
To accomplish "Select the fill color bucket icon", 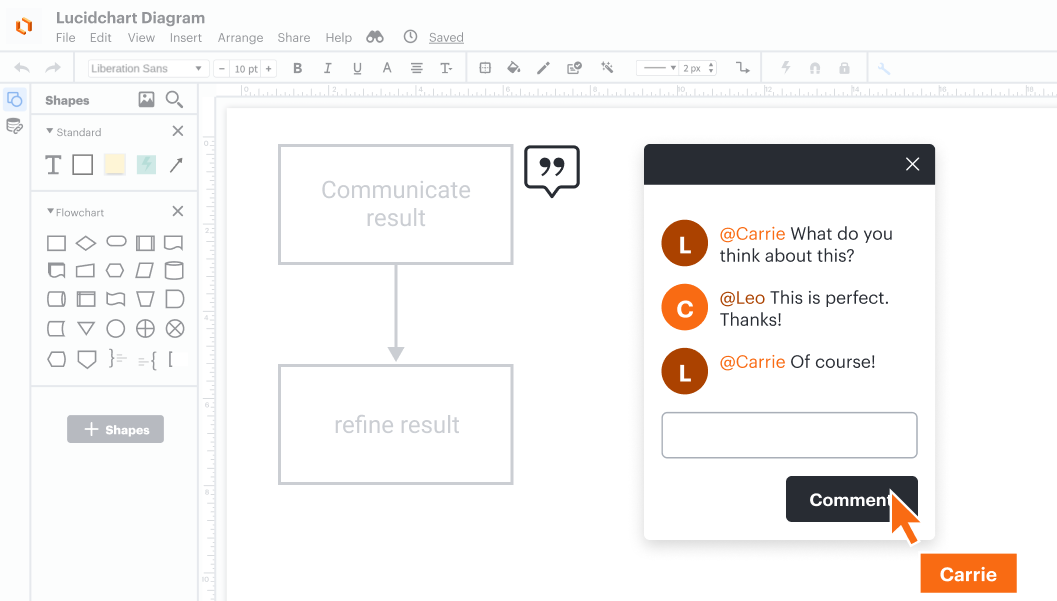I will pos(514,68).
